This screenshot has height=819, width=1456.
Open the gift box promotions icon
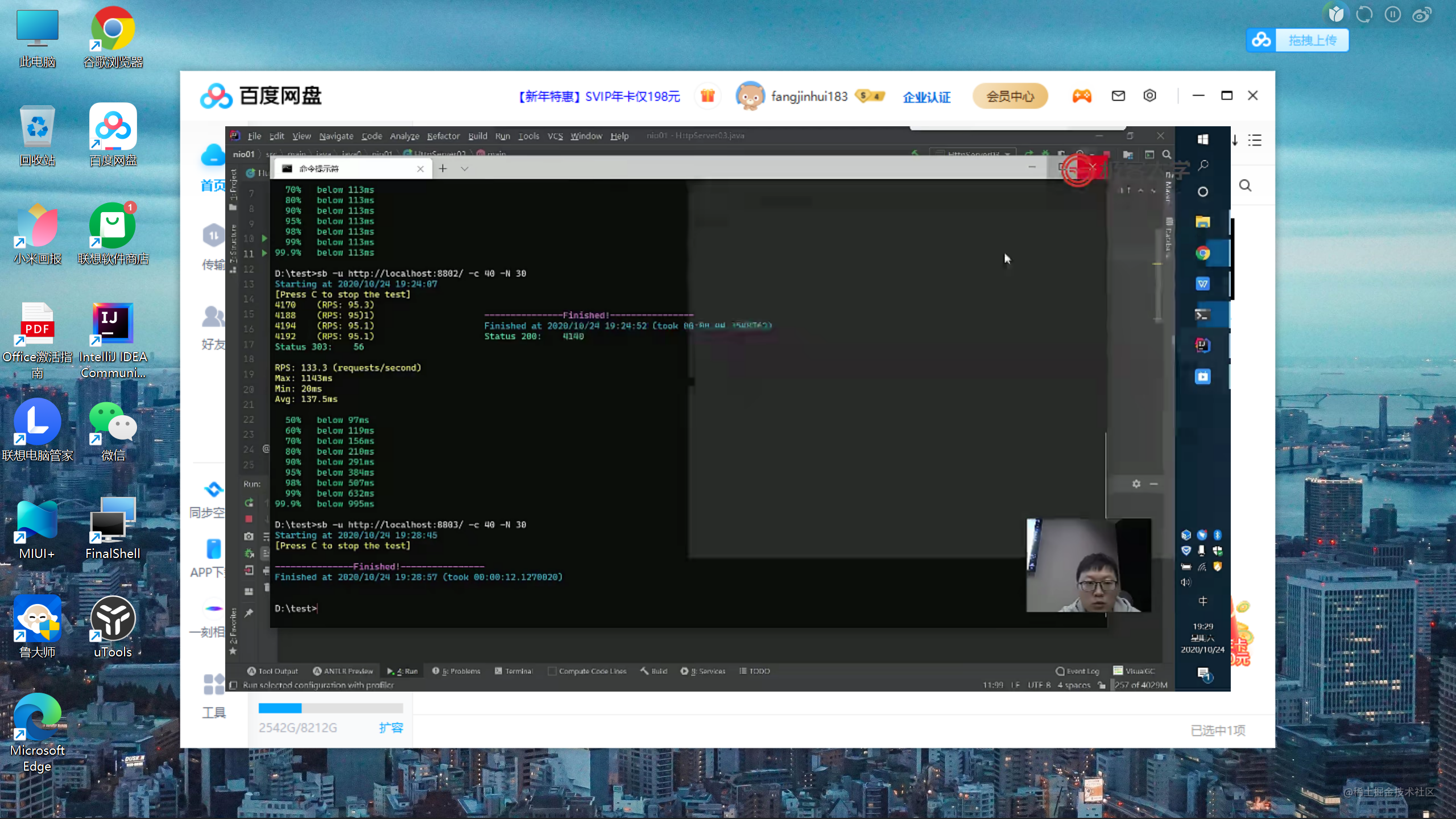708,96
